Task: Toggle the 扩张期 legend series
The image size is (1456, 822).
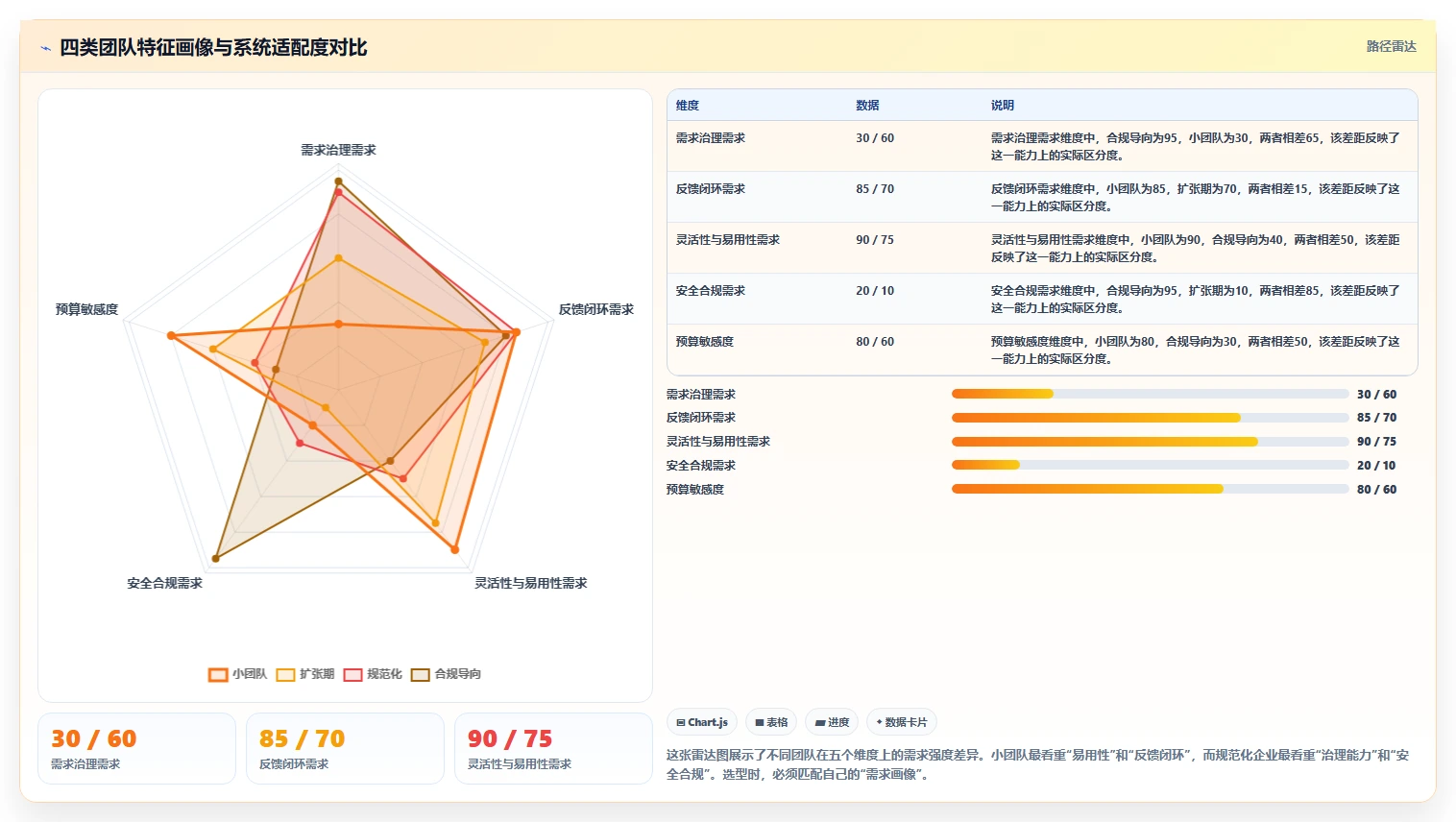Action: 305,674
